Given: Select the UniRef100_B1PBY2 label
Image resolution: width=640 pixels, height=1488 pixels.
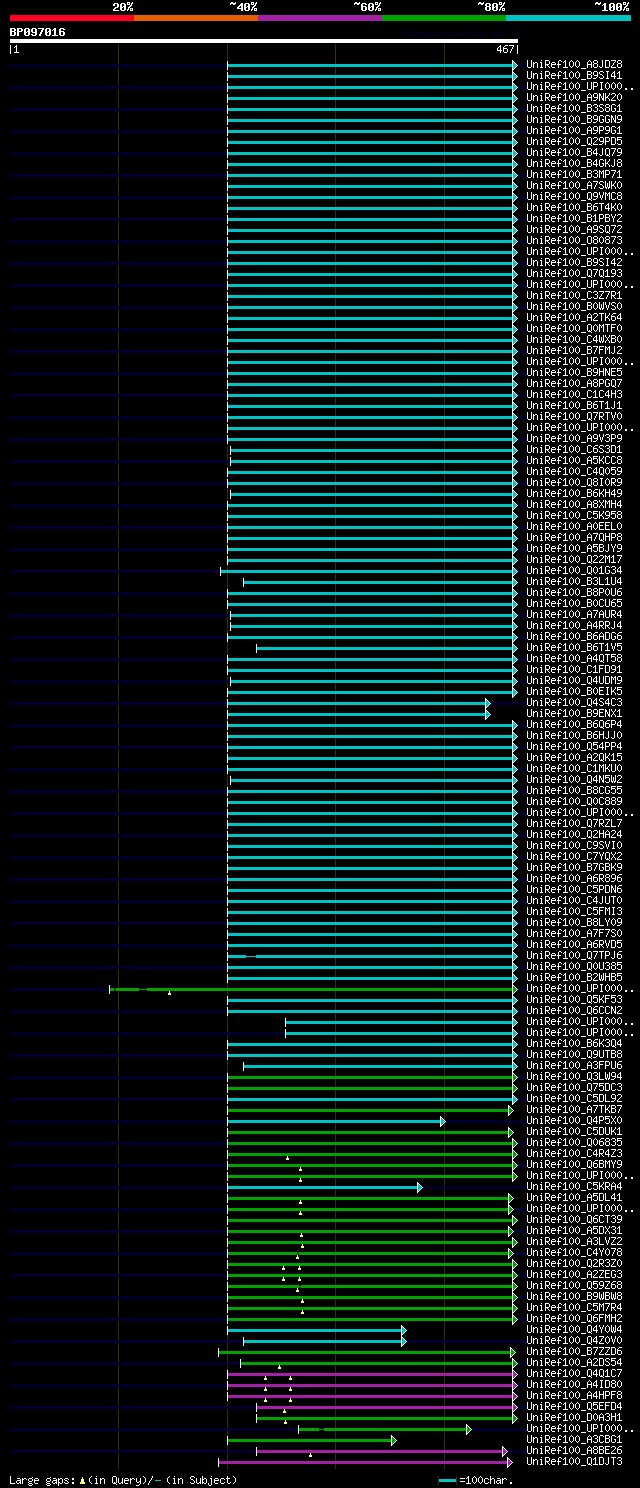Looking at the screenshot, I should tap(574, 218).
